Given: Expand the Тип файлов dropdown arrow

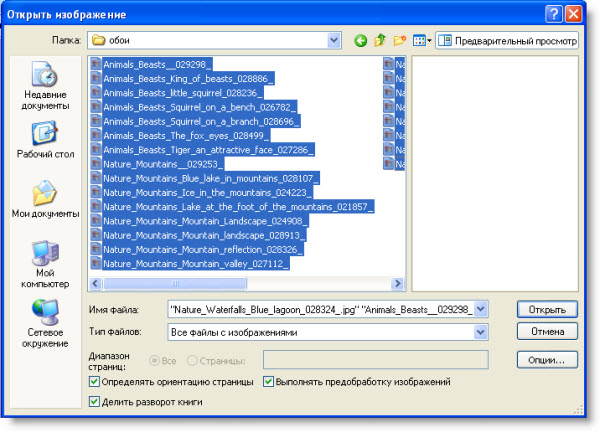Looking at the screenshot, I should [x=481, y=332].
